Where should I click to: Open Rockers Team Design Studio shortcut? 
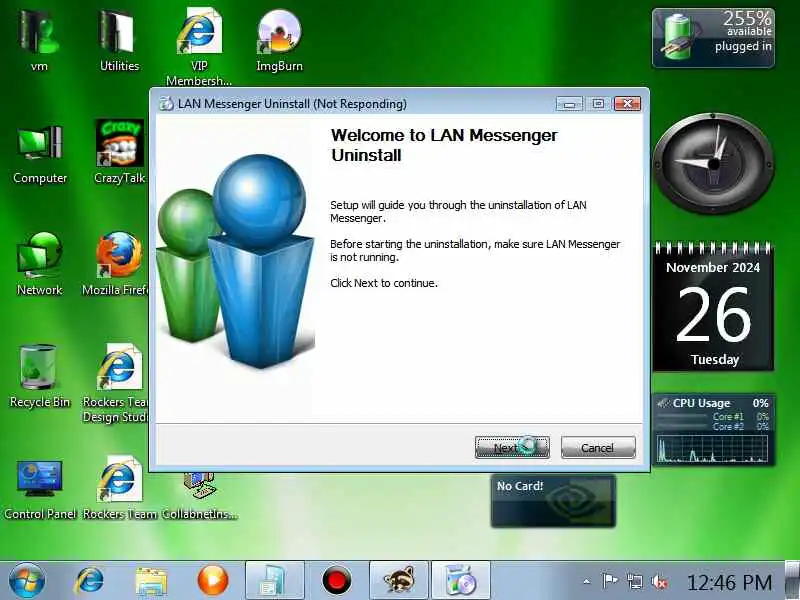point(117,383)
